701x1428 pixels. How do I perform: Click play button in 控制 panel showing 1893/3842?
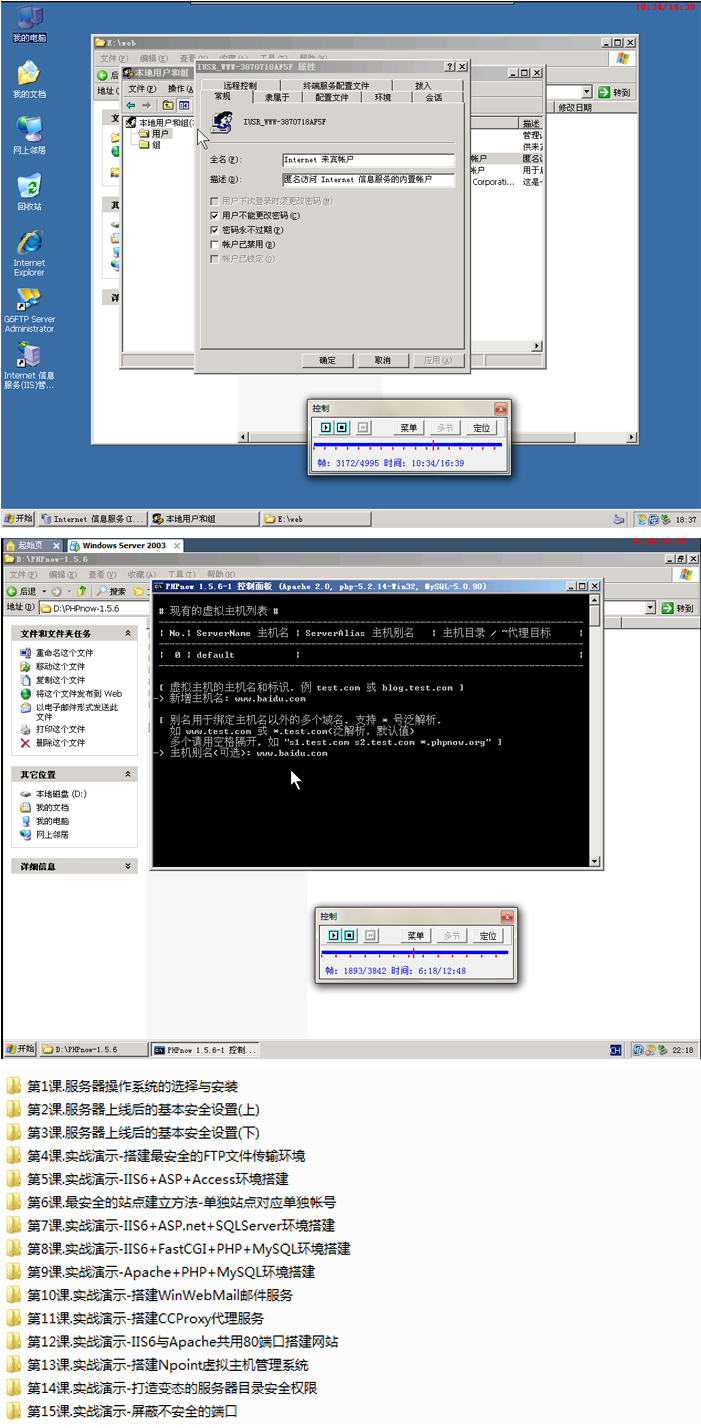click(333, 936)
